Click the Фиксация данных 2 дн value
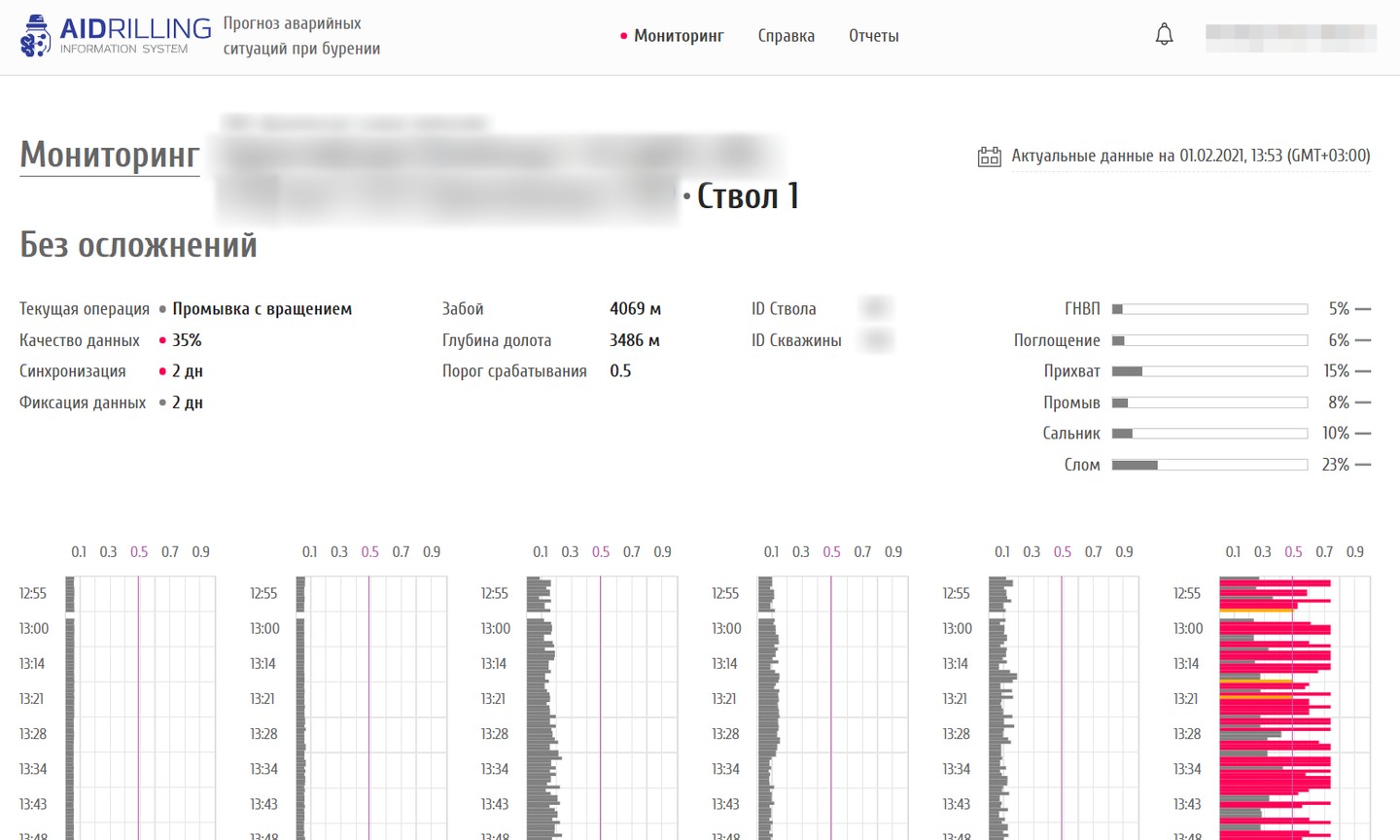The image size is (1400, 840). point(188,402)
